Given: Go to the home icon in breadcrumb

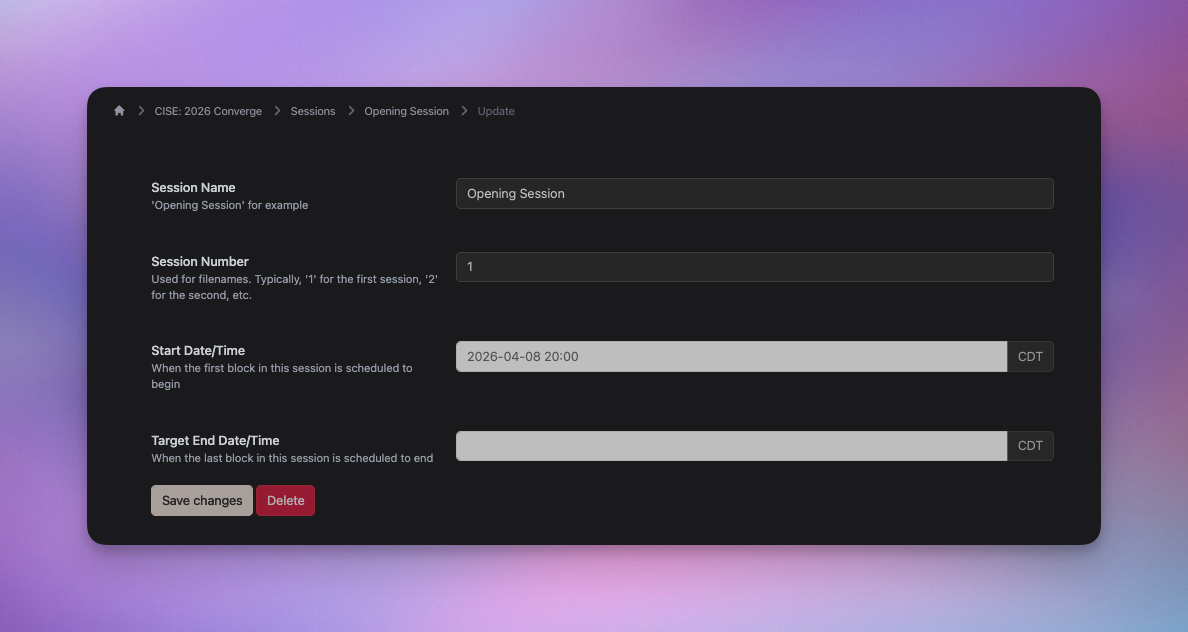Looking at the screenshot, I should [119, 111].
